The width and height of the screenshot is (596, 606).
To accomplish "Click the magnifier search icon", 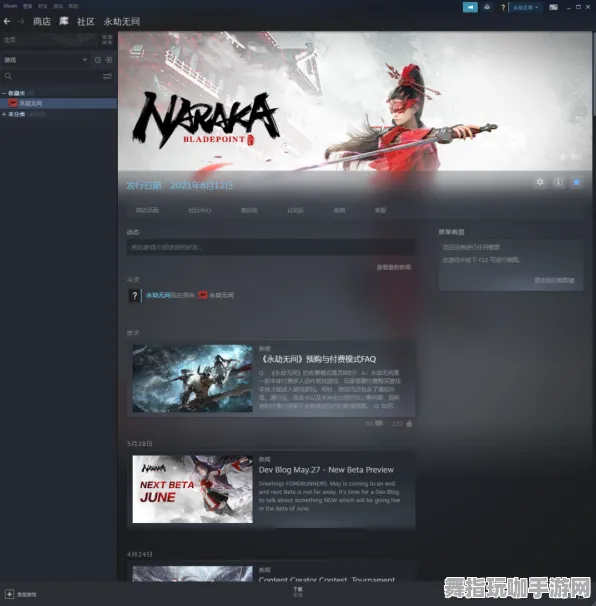I will pyautogui.click(x=8, y=76).
